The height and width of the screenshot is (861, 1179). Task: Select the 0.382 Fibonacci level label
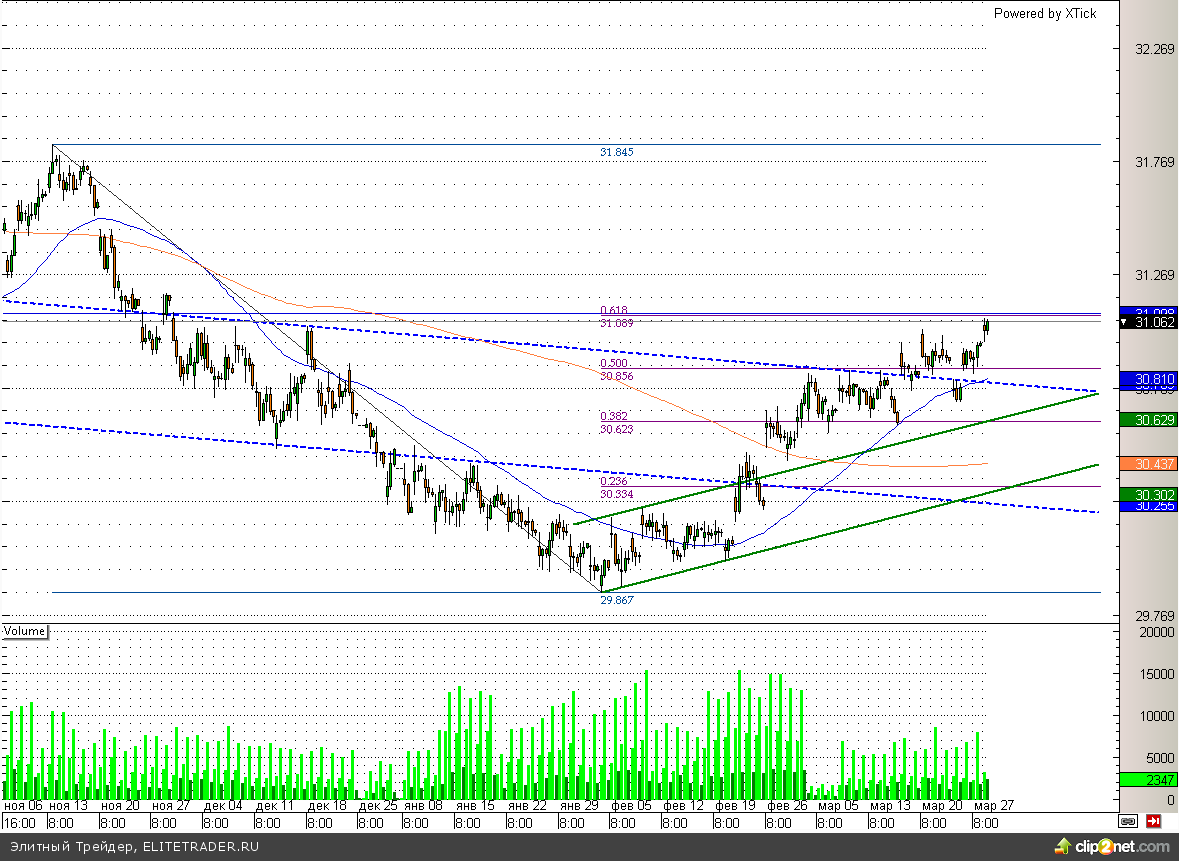pyautogui.click(x=614, y=416)
